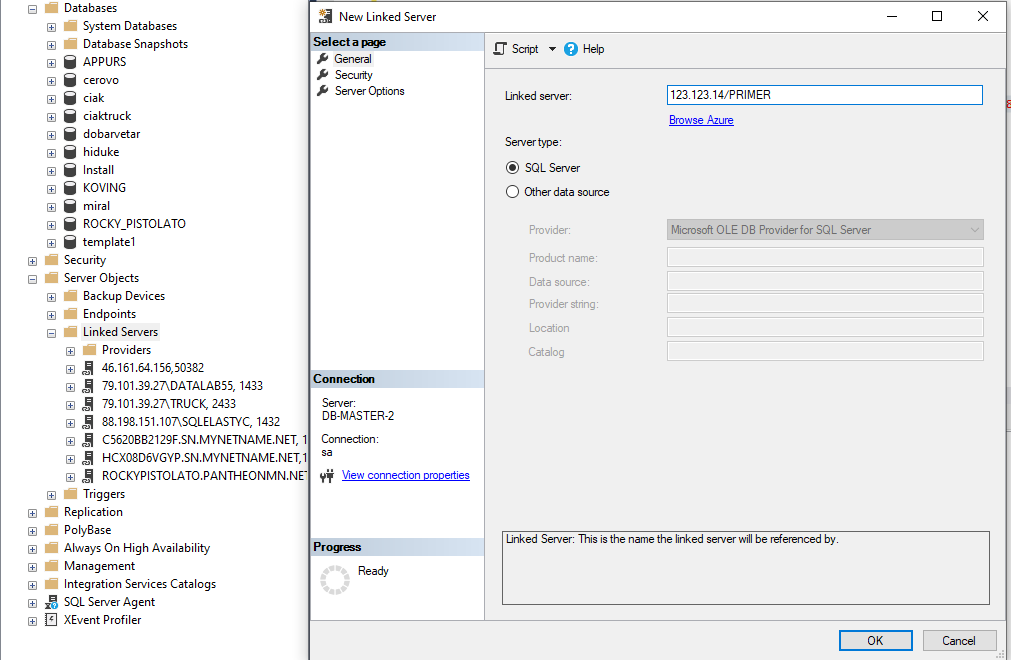Maximize the New Linked Server dialog
This screenshot has height=660, width=1011.
pyautogui.click(x=937, y=16)
